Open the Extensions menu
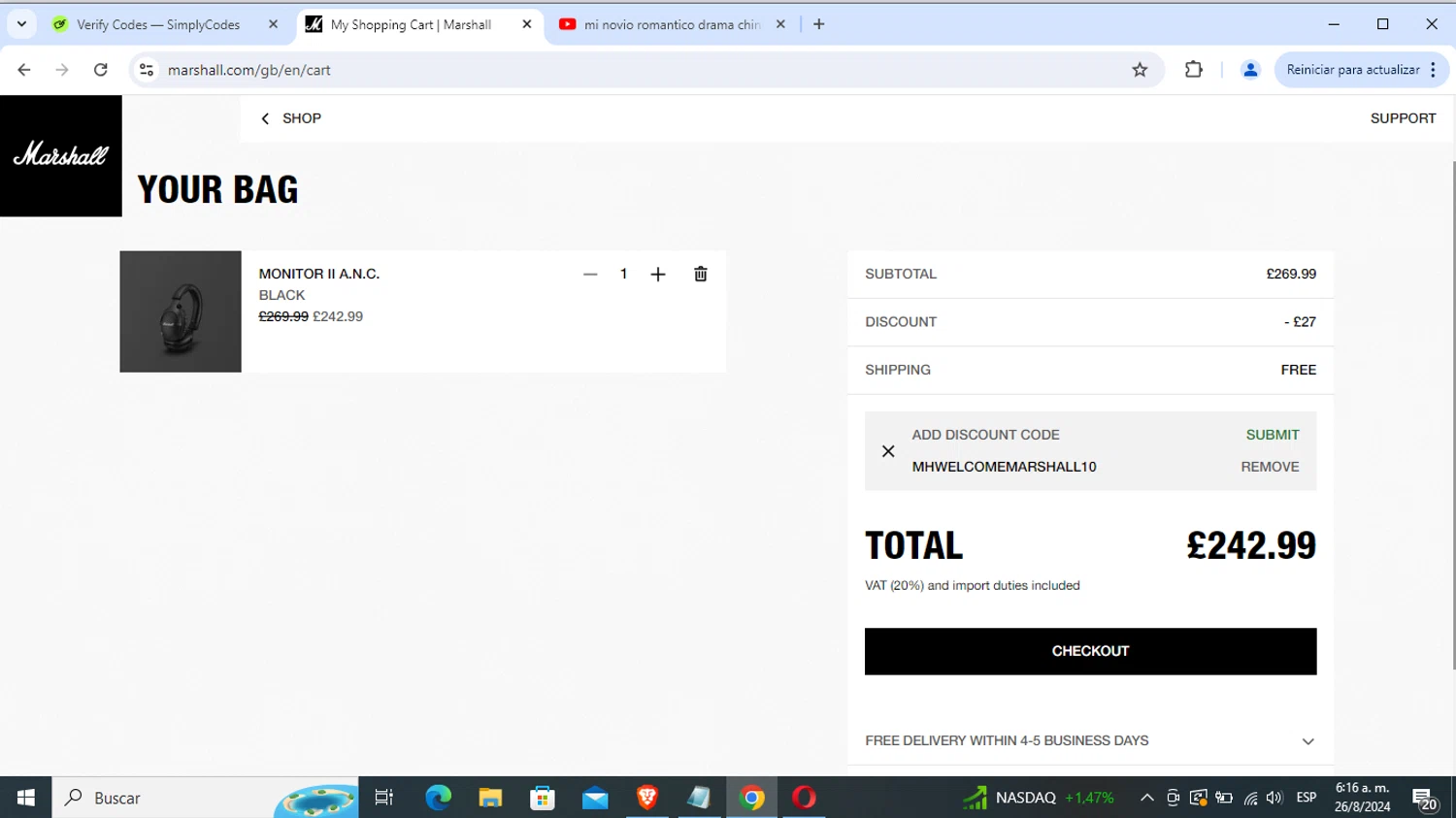Screen dimensions: 1456x818 tap(1194, 70)
